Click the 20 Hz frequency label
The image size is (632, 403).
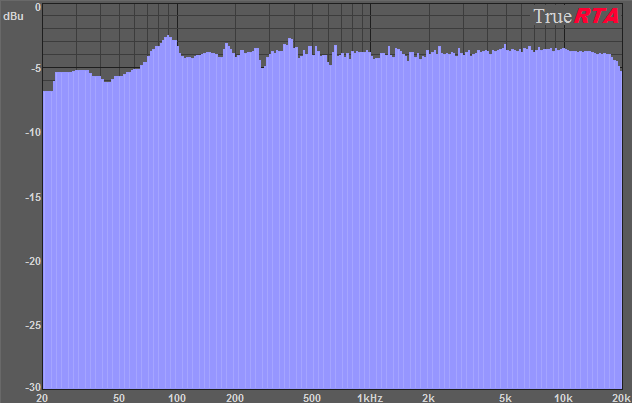tap(42, 398)
